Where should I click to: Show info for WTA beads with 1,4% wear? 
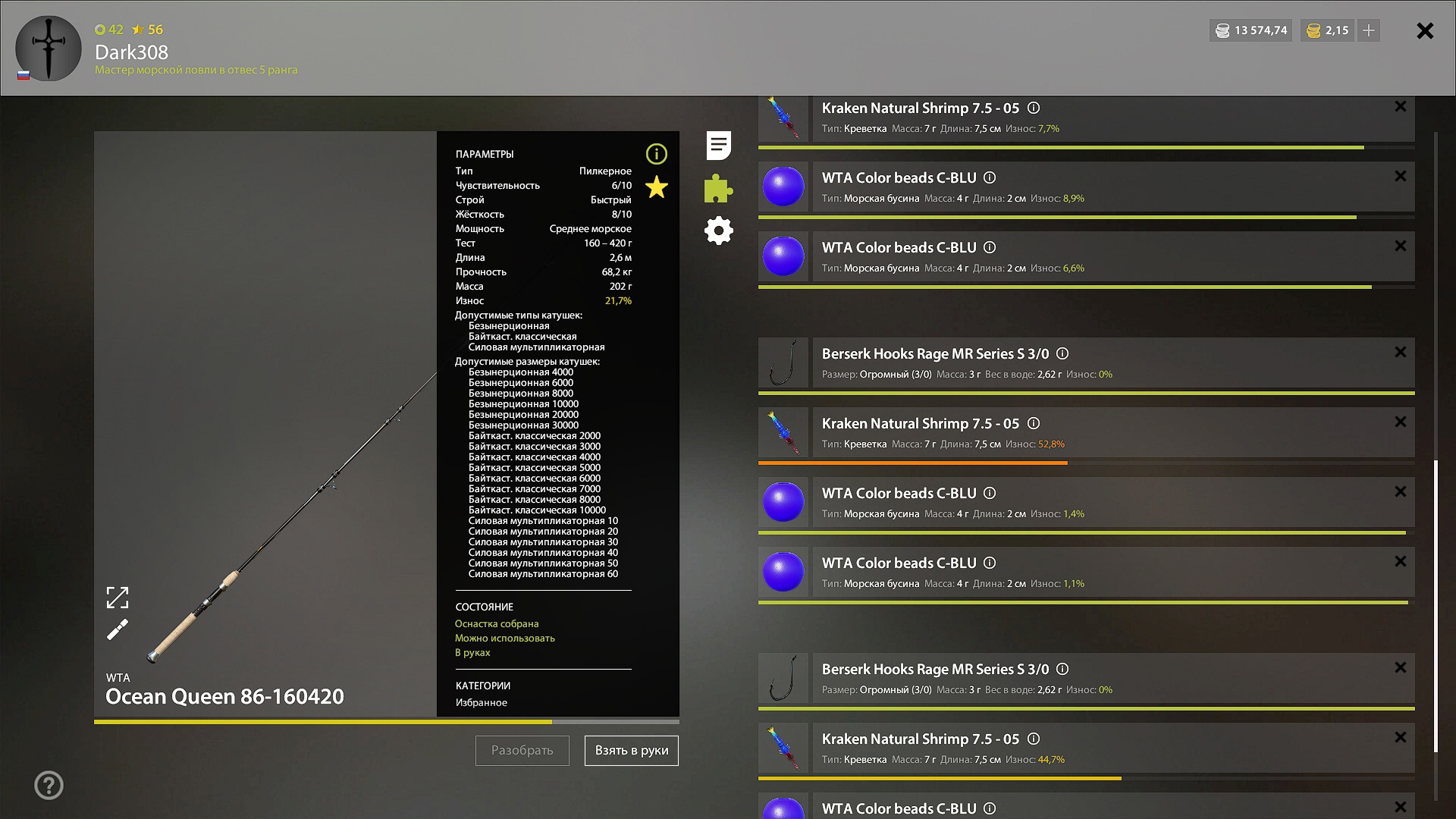[990, 493]
